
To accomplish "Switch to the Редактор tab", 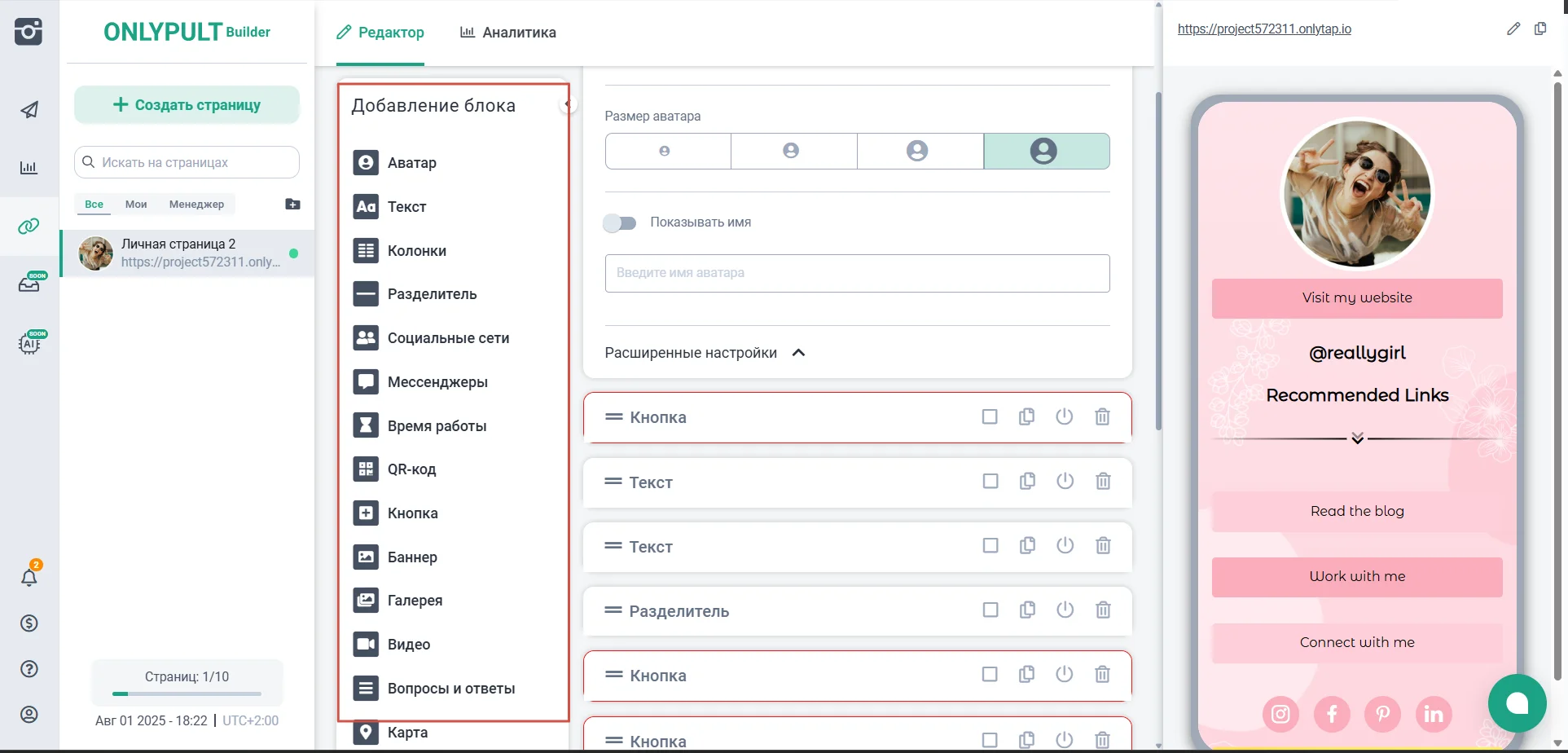I will pyautogui.click(x=380, y=33).
